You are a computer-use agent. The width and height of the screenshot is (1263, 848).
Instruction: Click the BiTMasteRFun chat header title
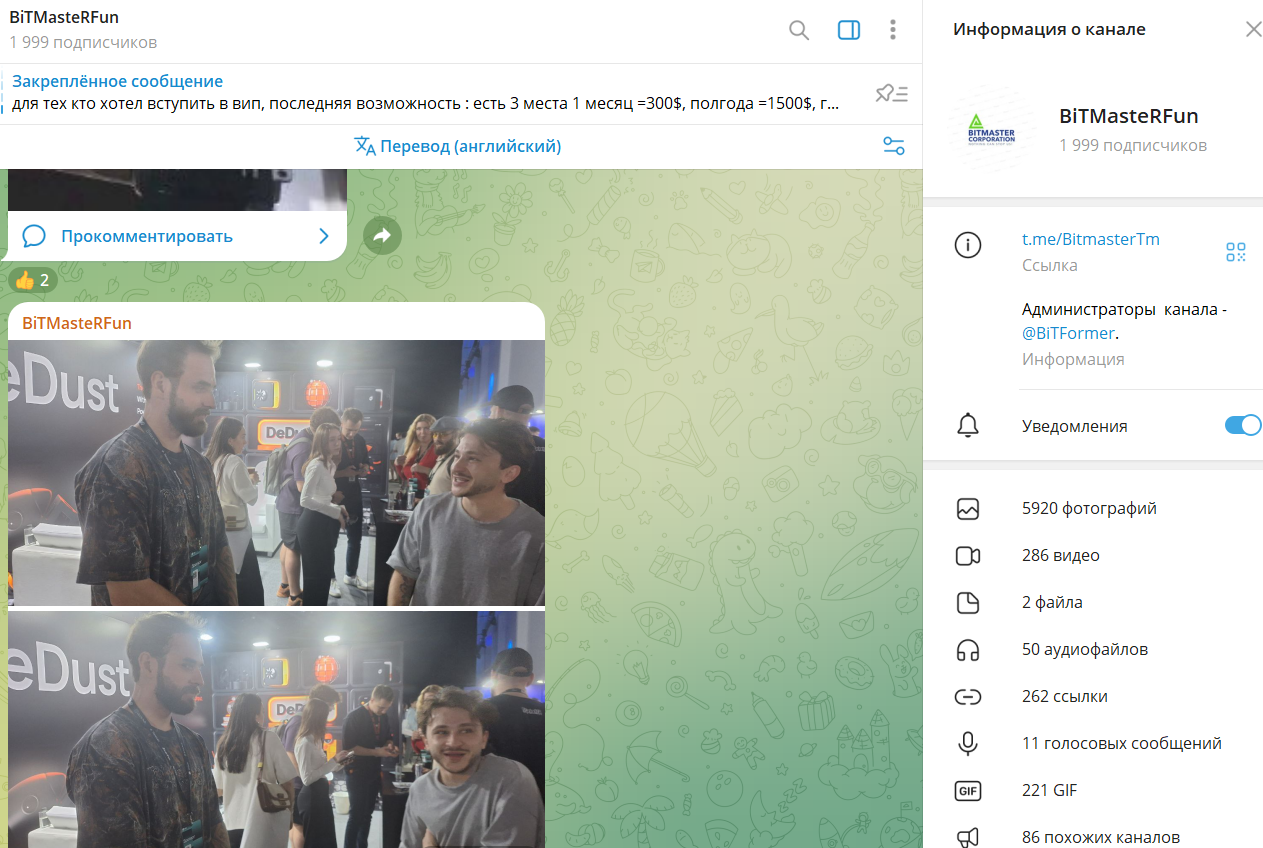(x=64, y=18)
